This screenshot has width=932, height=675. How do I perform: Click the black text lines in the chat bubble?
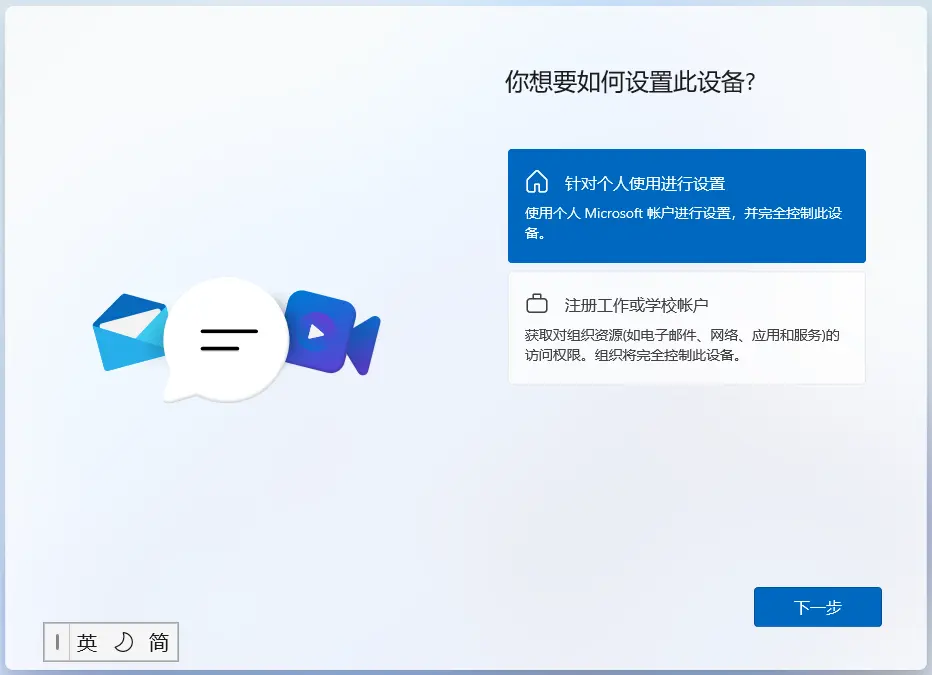tap(228, 338)
